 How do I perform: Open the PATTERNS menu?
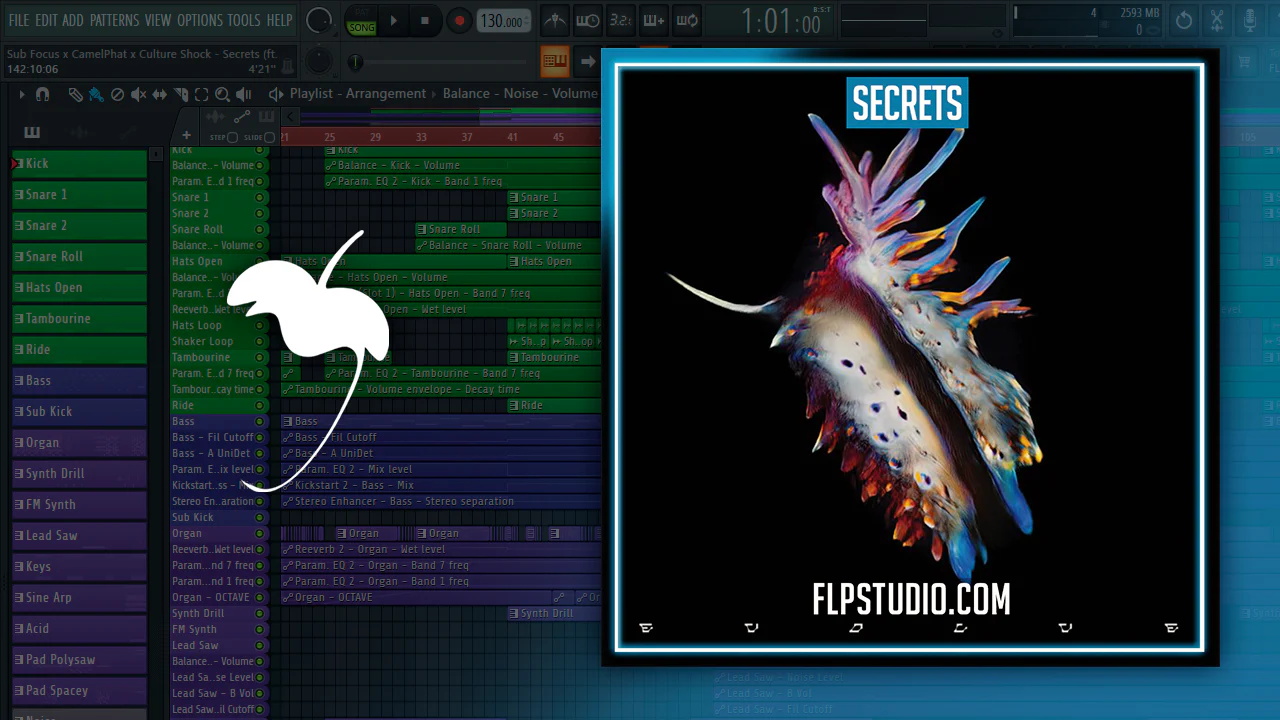[114, 20]
